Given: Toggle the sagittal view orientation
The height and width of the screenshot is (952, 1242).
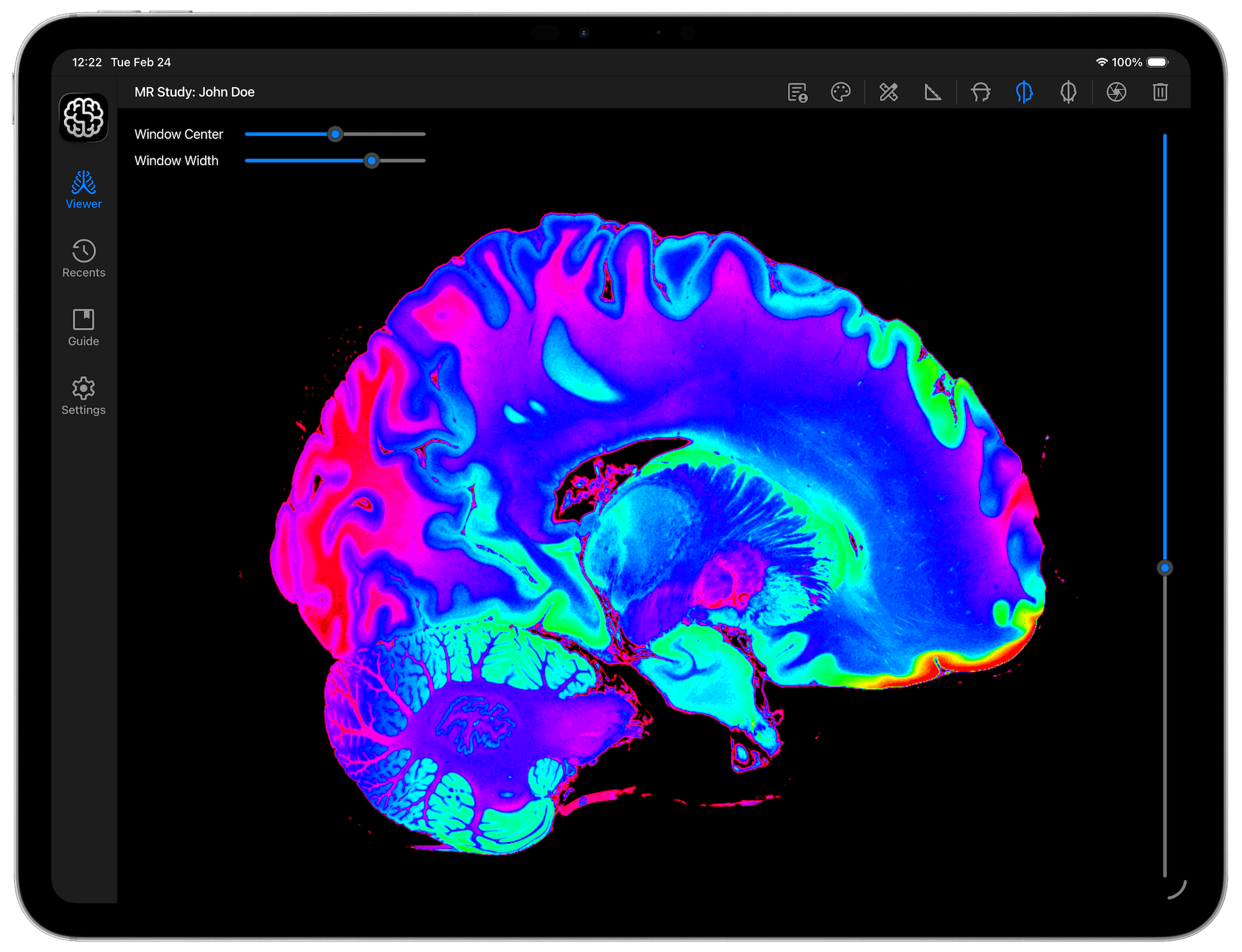Looking at the screenshot, I should (x=1025, y=93).
